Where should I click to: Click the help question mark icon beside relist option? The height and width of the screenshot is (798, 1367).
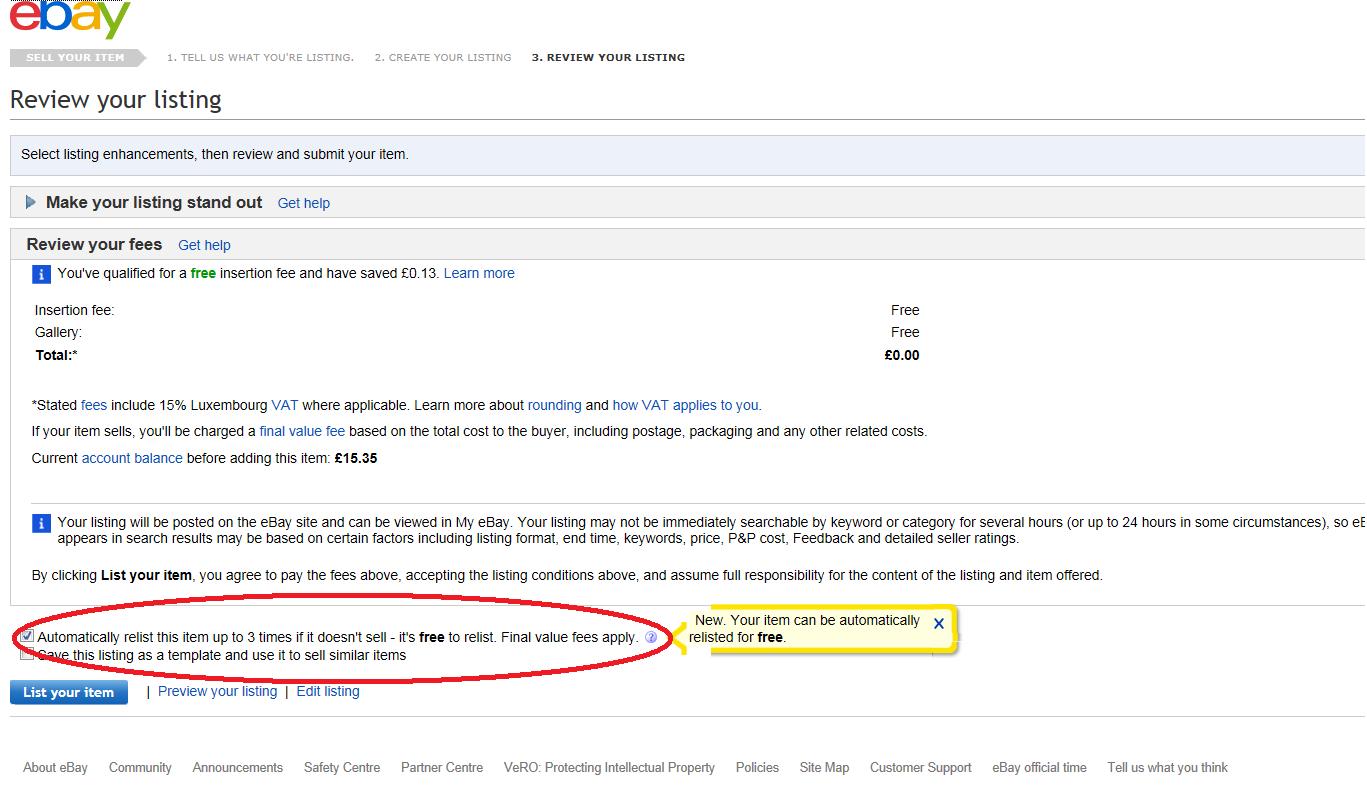point(651,637)
